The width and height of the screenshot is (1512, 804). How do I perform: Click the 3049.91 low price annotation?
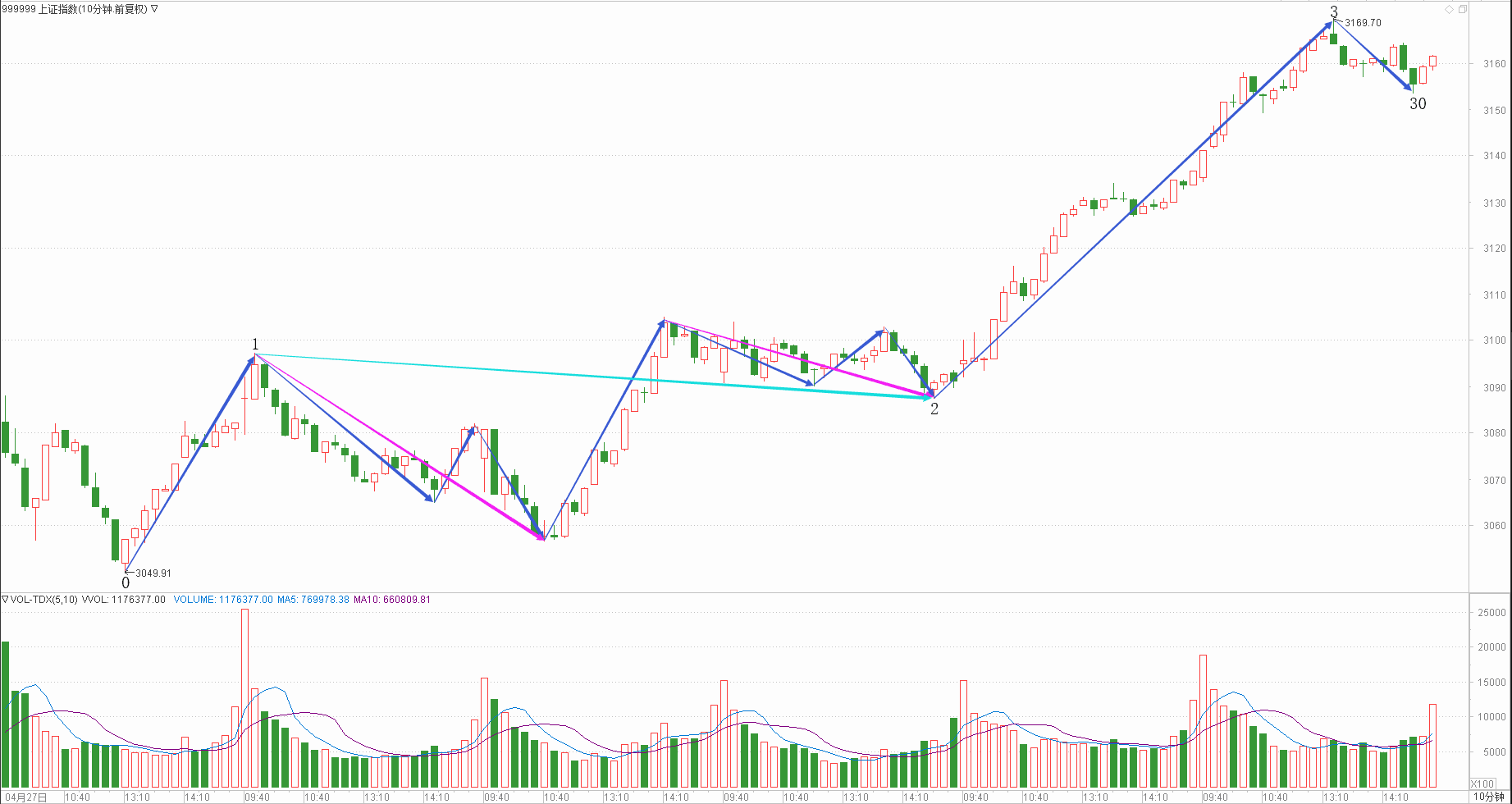tap(153, 573)
